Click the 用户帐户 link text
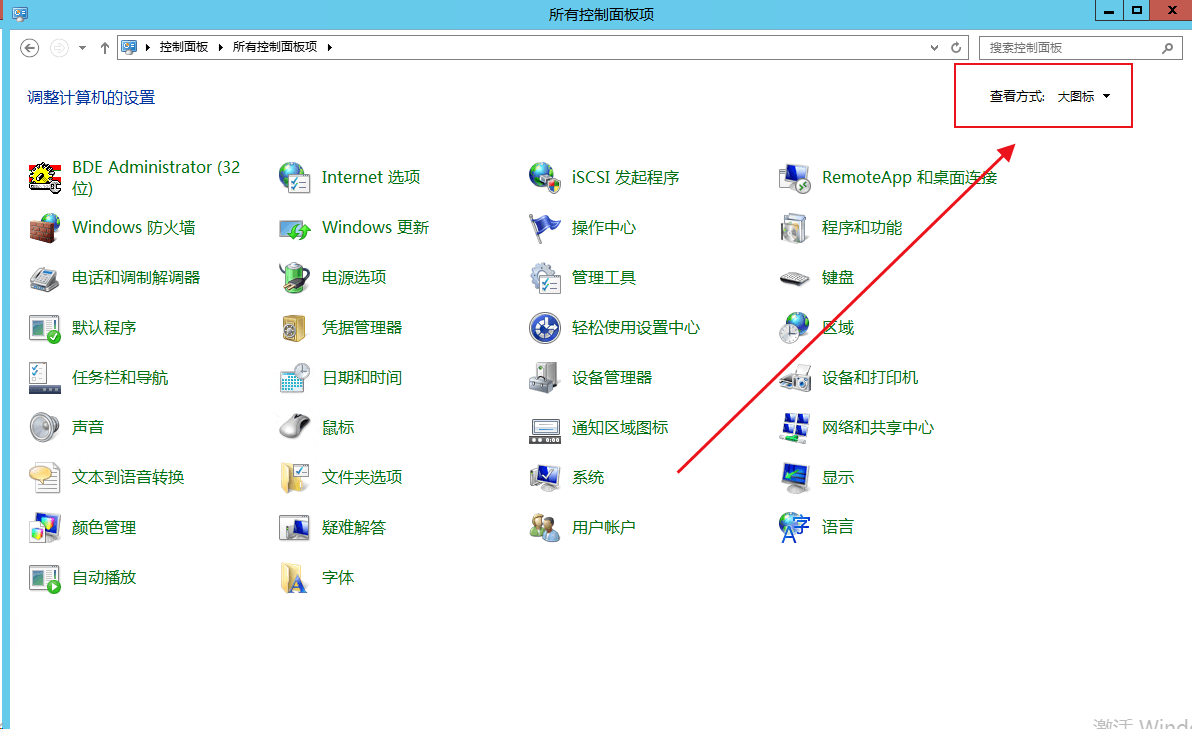 604,527
